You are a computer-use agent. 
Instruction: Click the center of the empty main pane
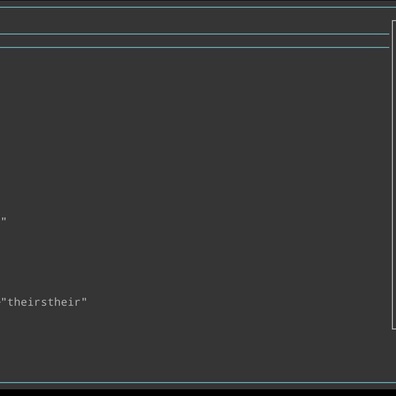pos(195,215)
